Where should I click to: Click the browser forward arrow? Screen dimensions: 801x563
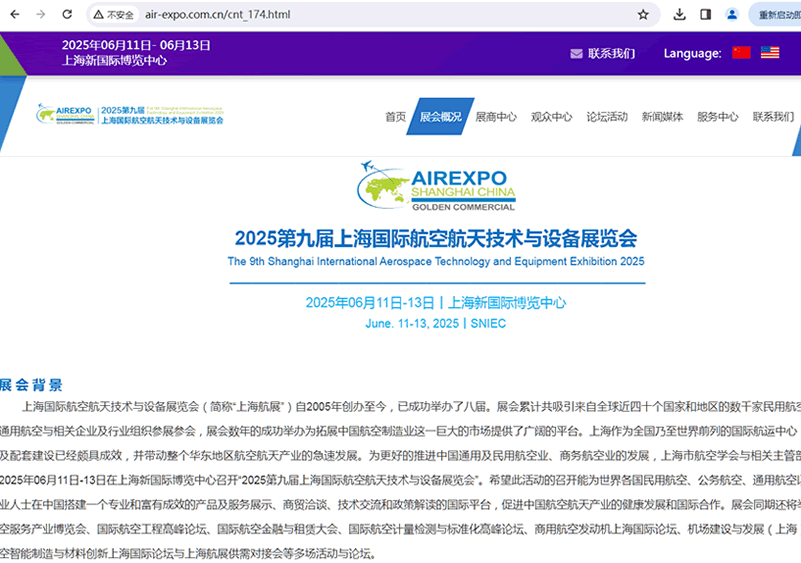tap(41, 14)
